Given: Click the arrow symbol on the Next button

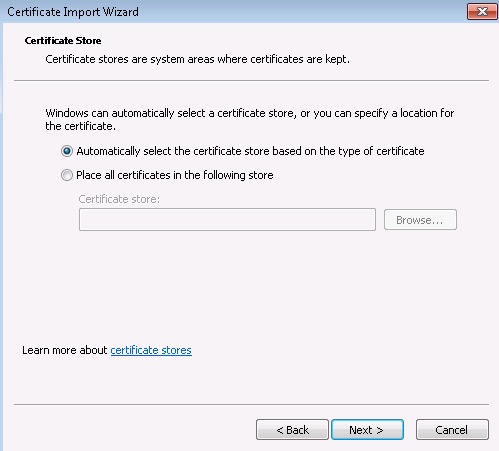Looking at the screenshot, I should click(x=380, y=430).
